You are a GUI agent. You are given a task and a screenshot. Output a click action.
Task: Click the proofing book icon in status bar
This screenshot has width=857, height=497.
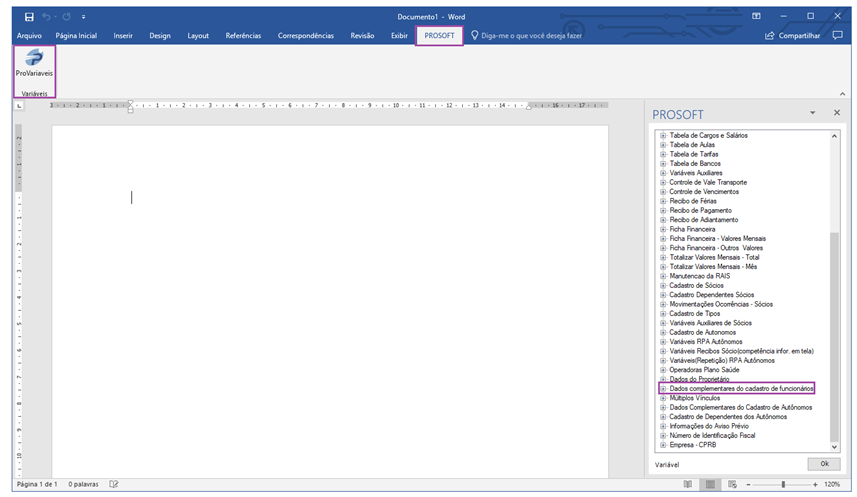[x=114, y=484]
